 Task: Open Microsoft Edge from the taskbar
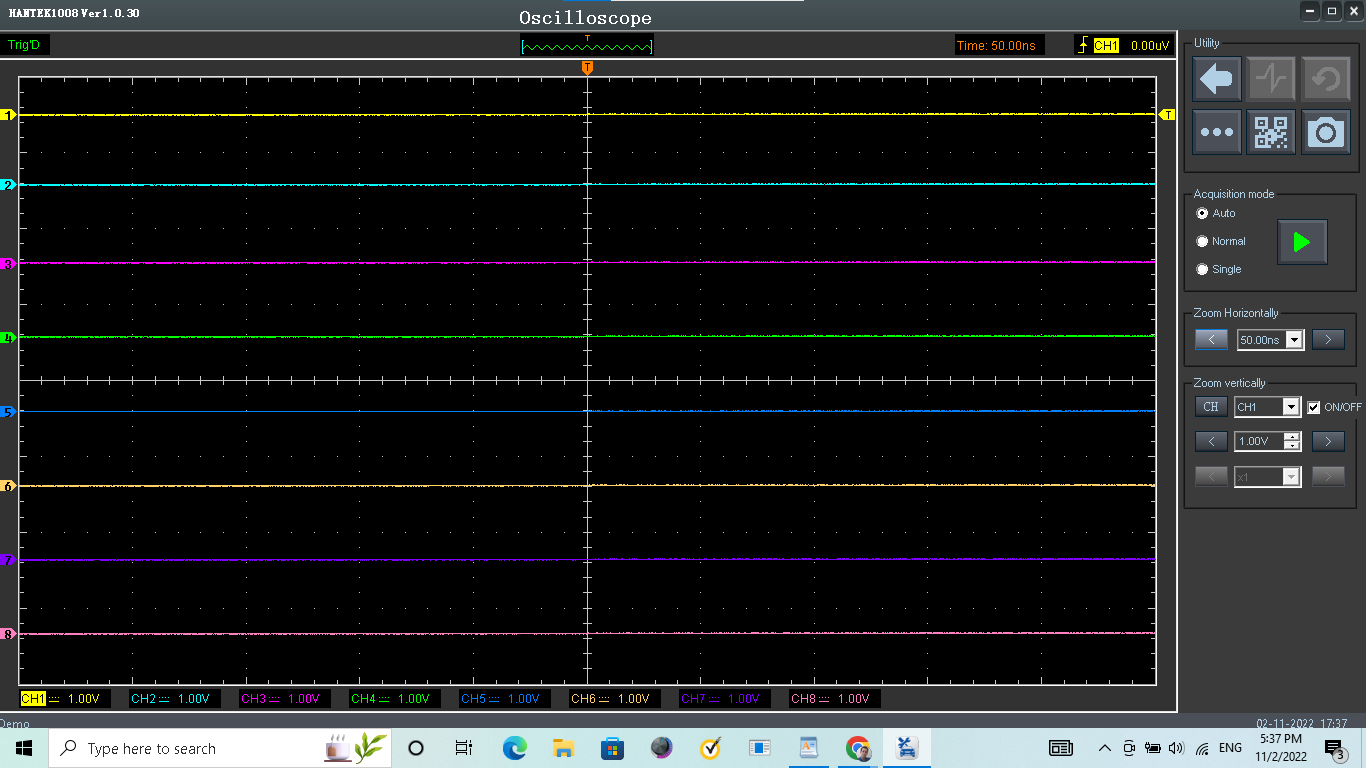(514, 748)
